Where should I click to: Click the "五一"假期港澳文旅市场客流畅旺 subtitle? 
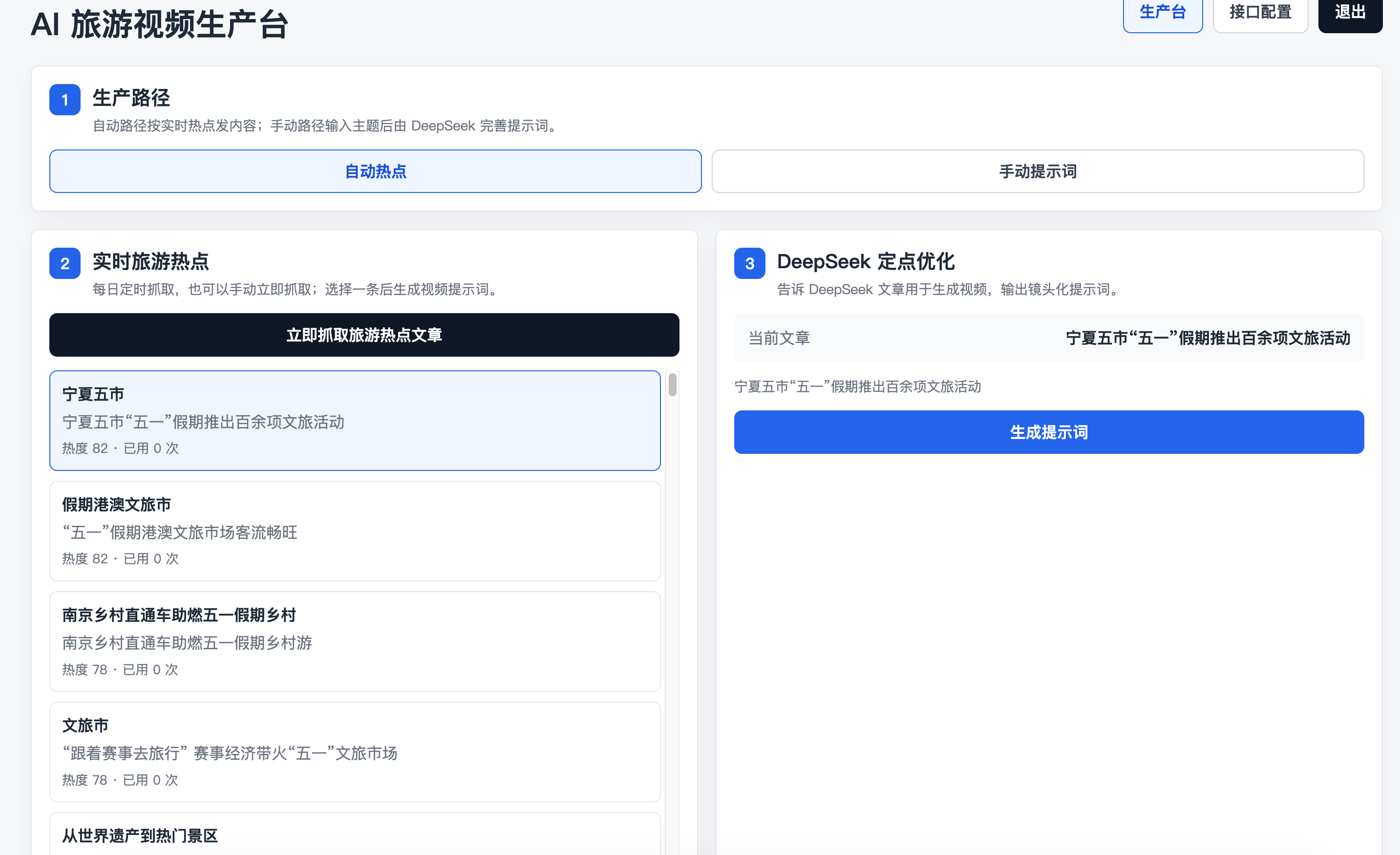tap(180, 533)
